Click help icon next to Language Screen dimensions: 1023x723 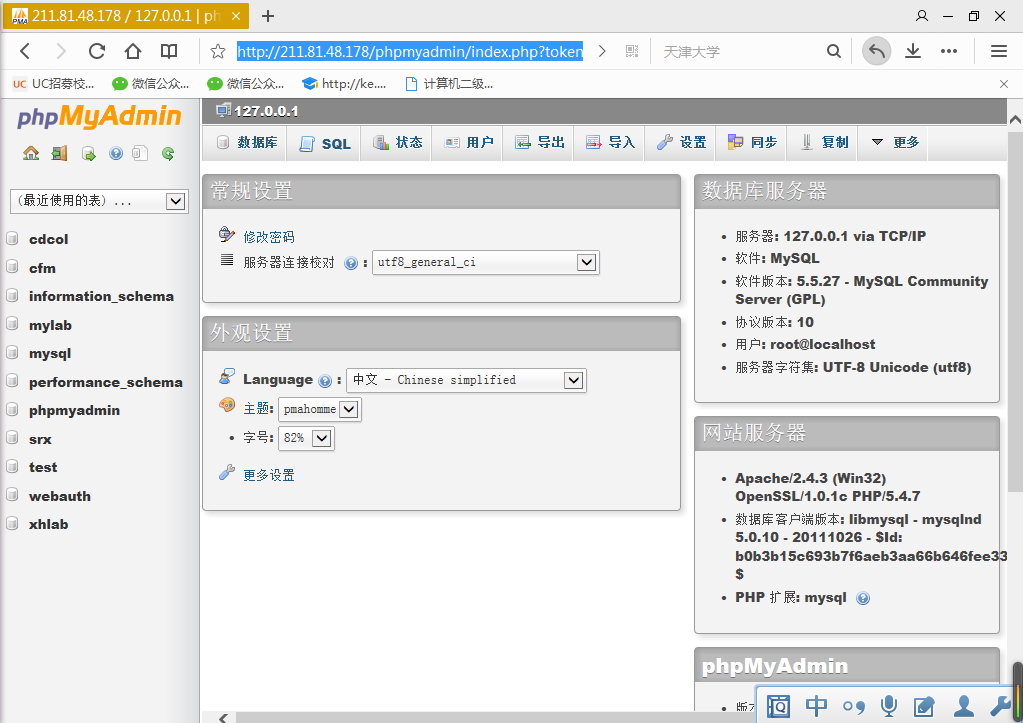(x=325, y=380)
